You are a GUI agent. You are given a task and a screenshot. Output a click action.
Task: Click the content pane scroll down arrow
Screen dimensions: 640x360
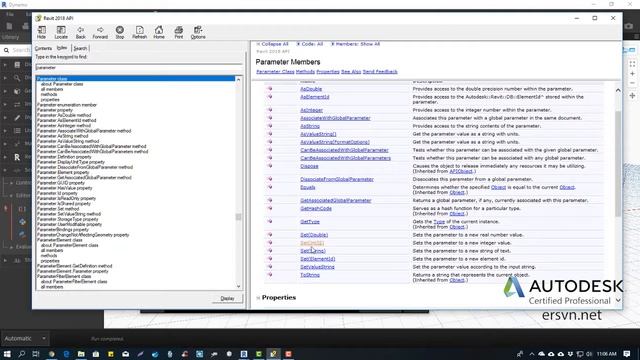click(618, 300)
